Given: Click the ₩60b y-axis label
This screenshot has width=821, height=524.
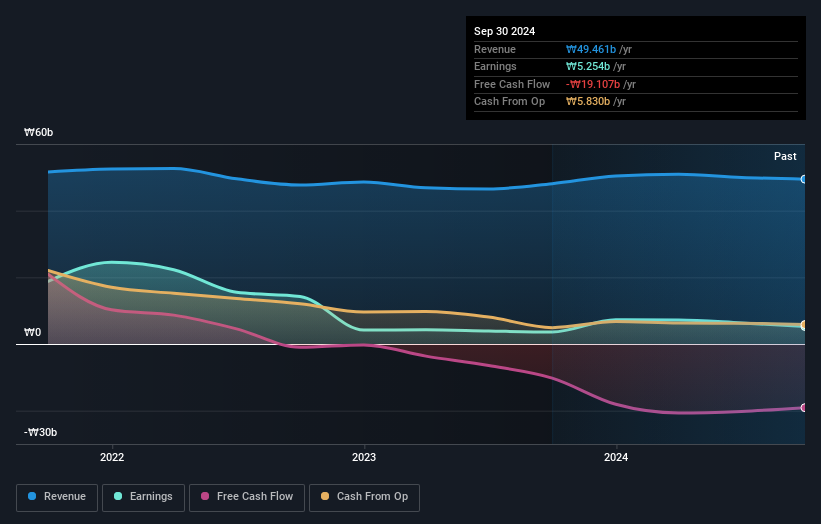Looking at the screenshot, I should [39, 132].
